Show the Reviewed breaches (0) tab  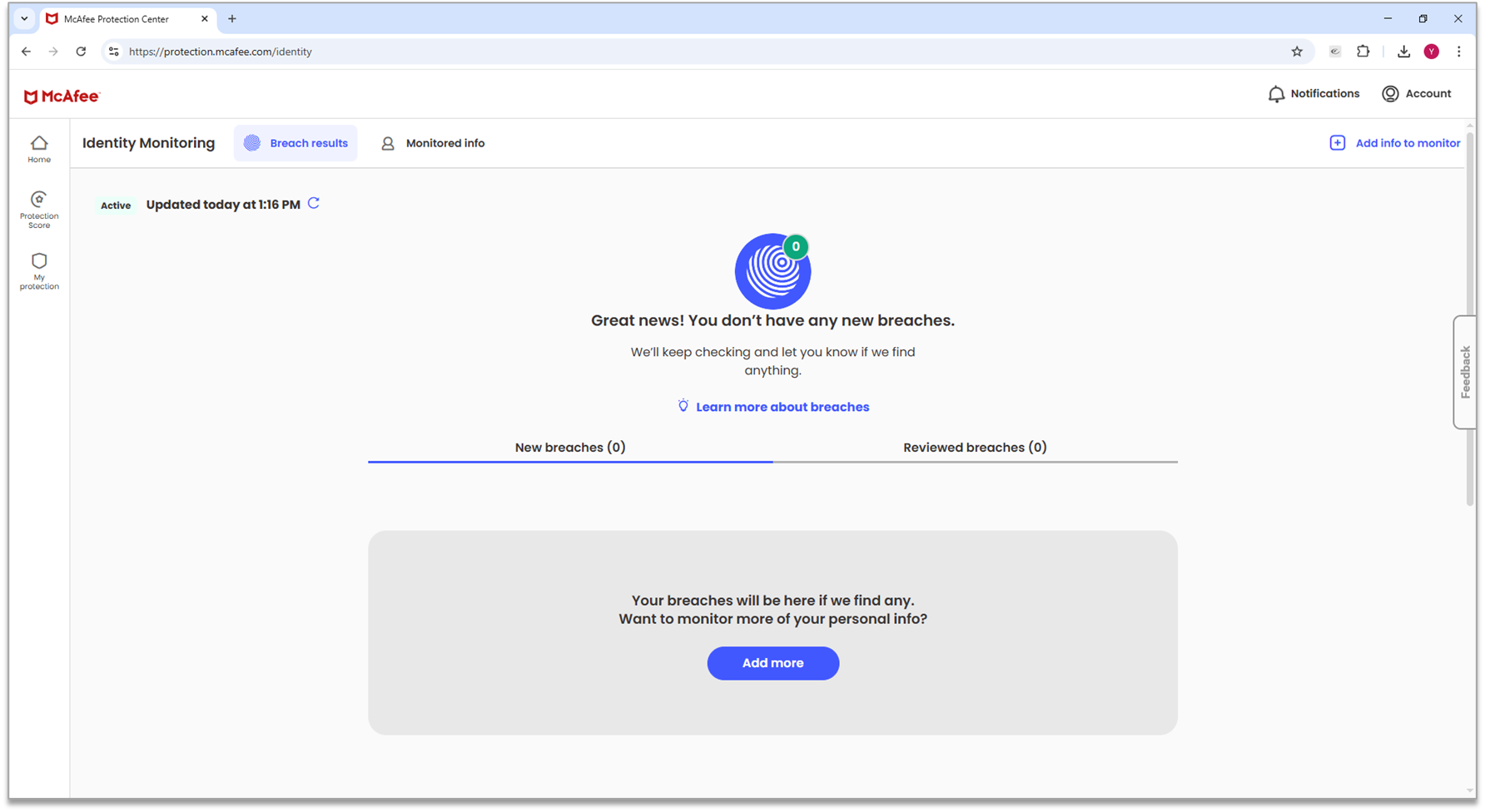click(975, 448)
